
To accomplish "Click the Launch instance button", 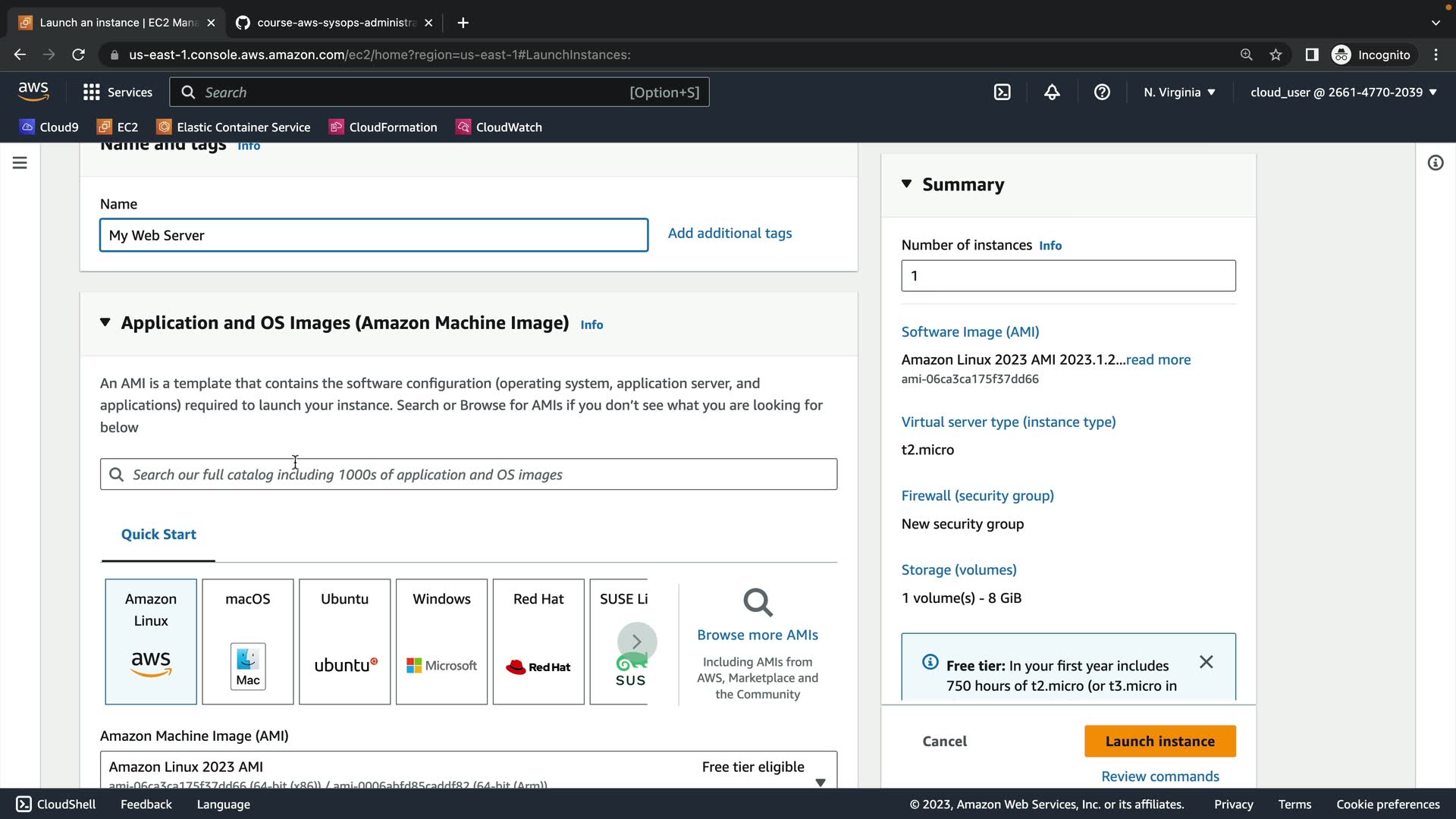I will click(x=1159, y=741).
